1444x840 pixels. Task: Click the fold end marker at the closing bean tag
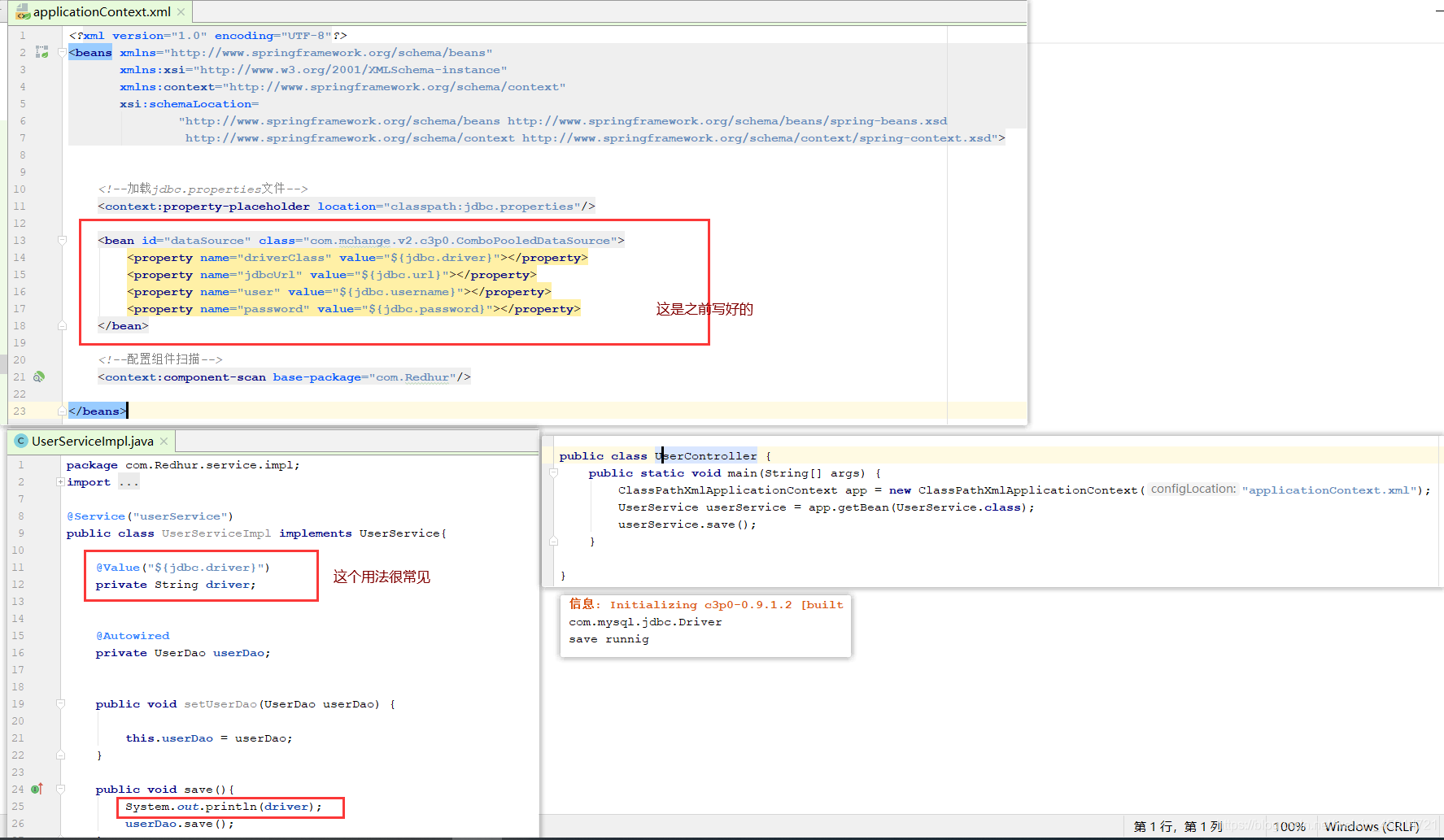(x=62, y=325)
